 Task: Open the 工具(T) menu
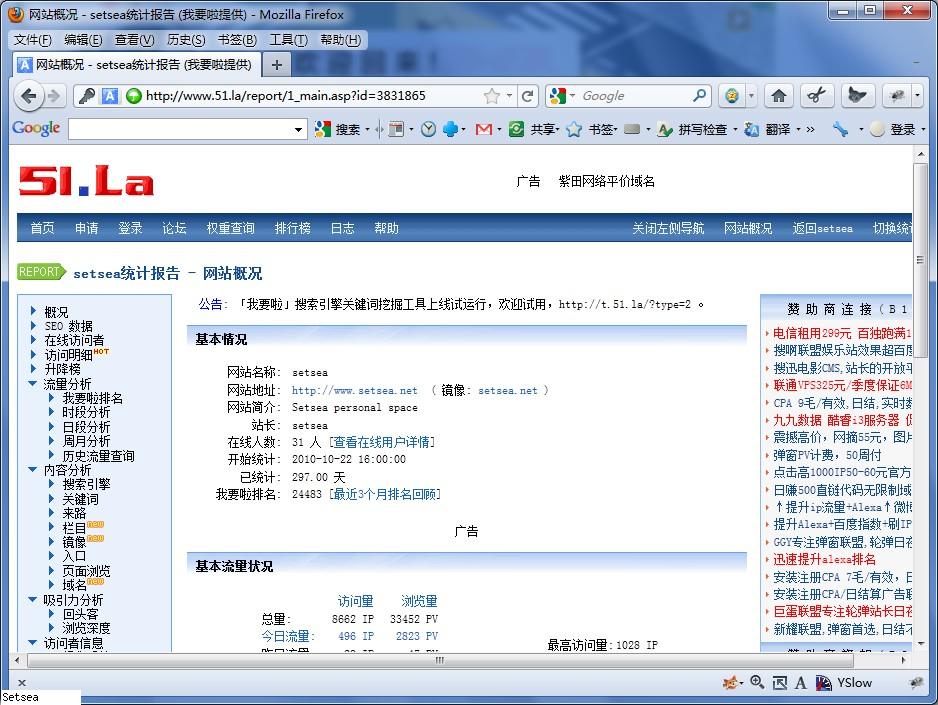[x=288, y=40]
